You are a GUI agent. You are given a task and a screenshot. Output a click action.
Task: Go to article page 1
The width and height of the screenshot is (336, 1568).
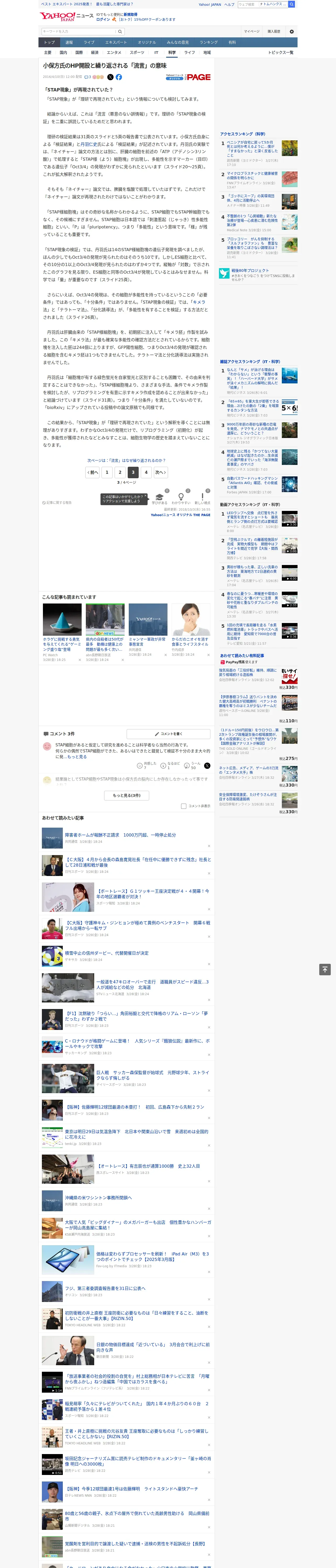point(107,472)
